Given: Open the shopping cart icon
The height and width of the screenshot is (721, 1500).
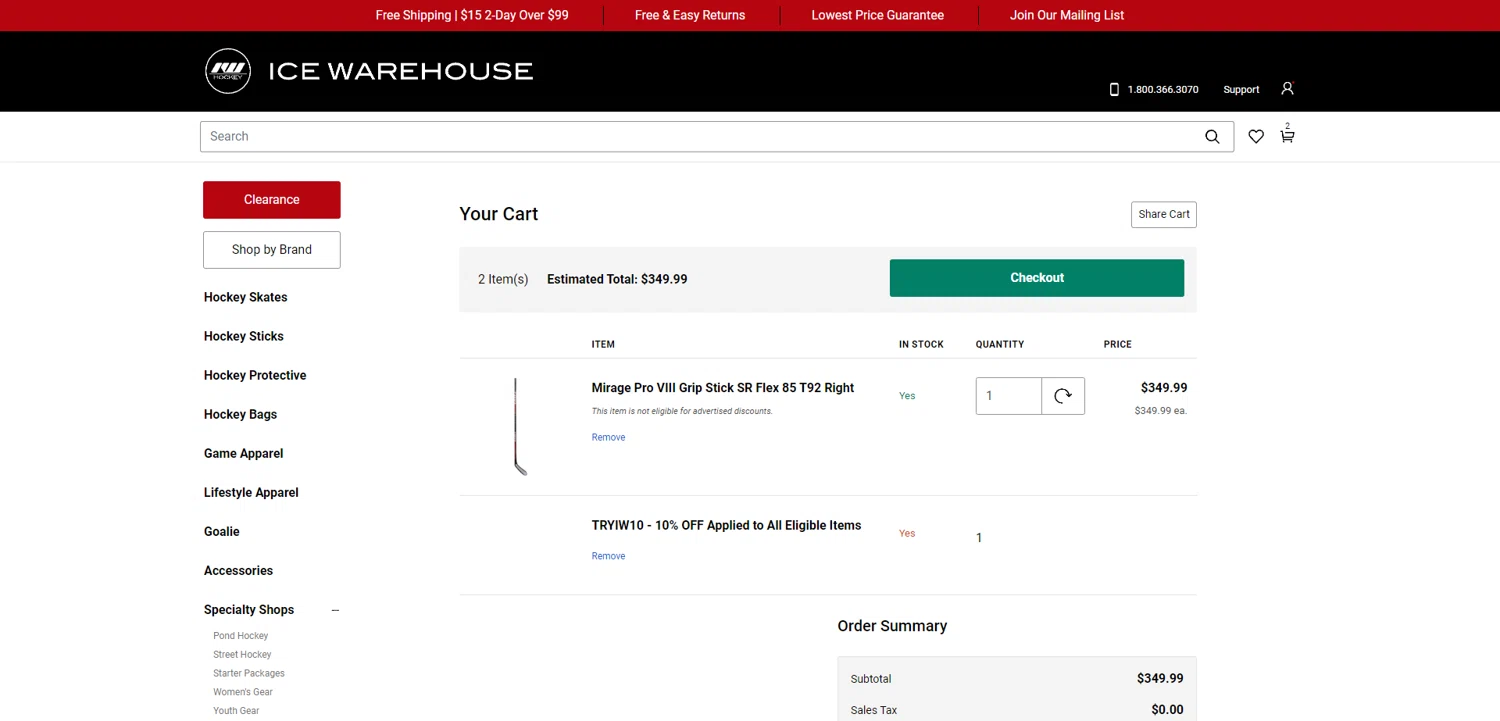Looking at the screenshot, I should (x=1287, y=134).
